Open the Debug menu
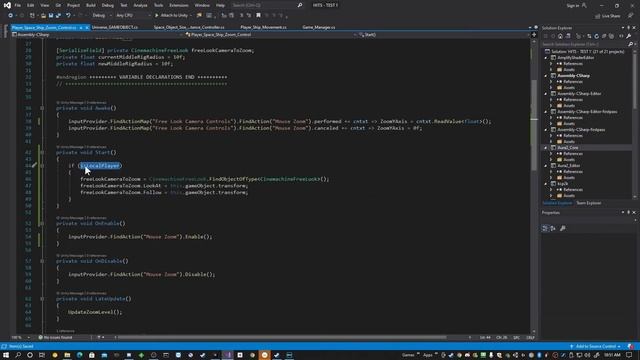The height and width of the screenshot is (360, 640). point(108,5)
